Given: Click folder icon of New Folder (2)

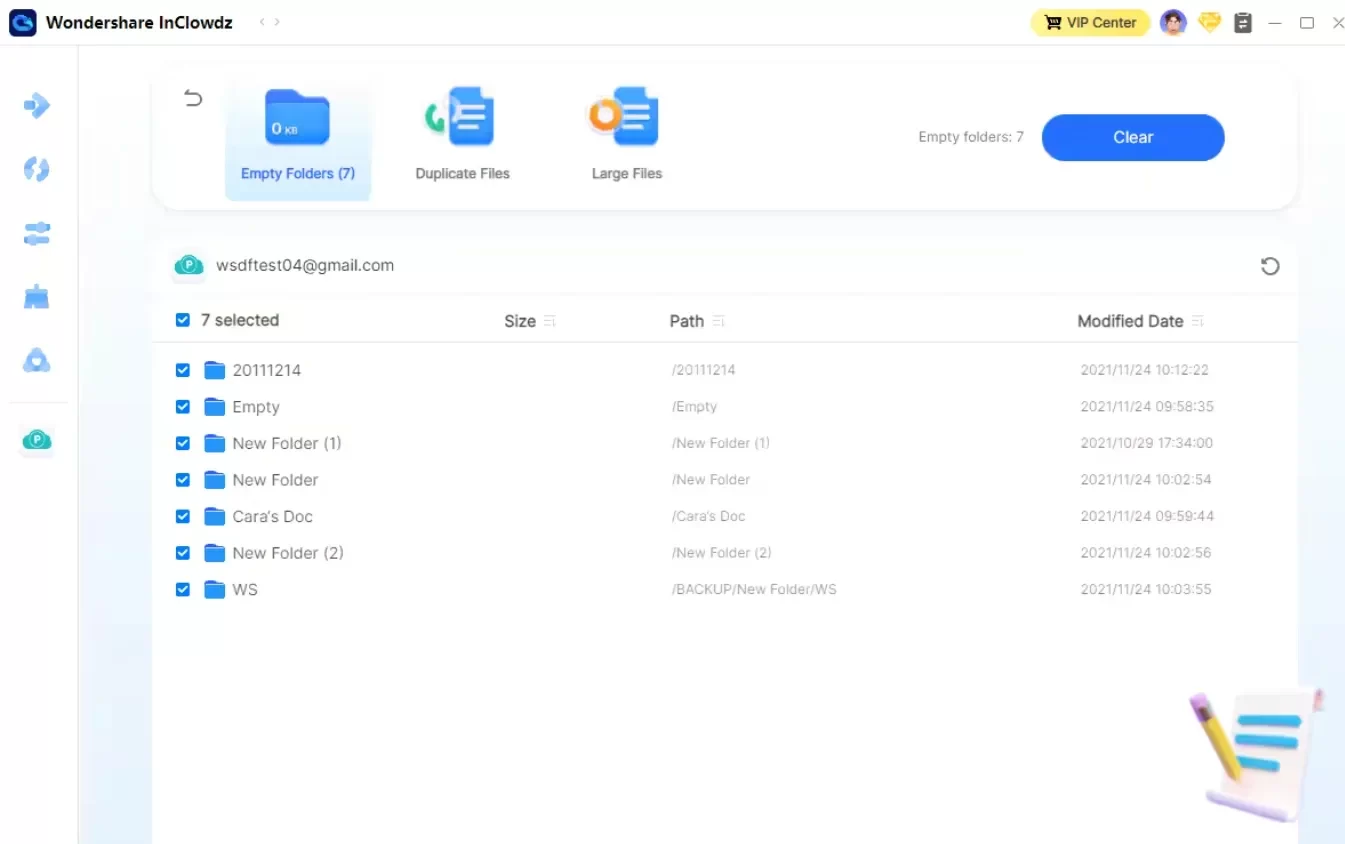Looking at the screenshot, I should click(214, 553).
